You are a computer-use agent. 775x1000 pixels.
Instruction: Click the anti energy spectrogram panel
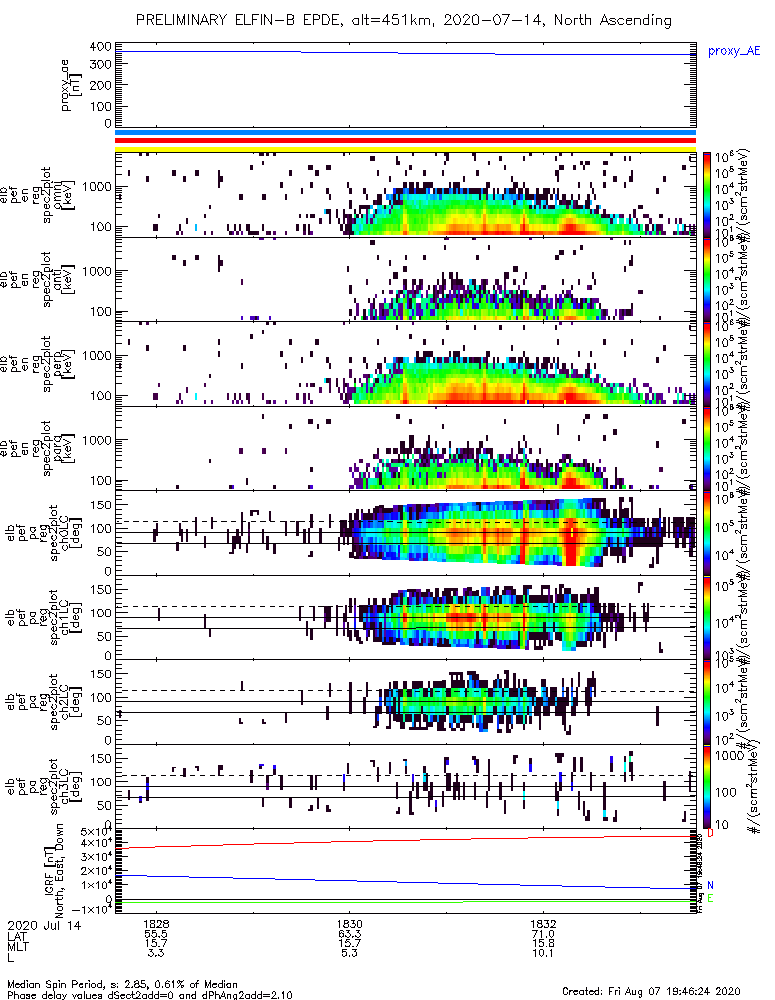tap(406, 279)
